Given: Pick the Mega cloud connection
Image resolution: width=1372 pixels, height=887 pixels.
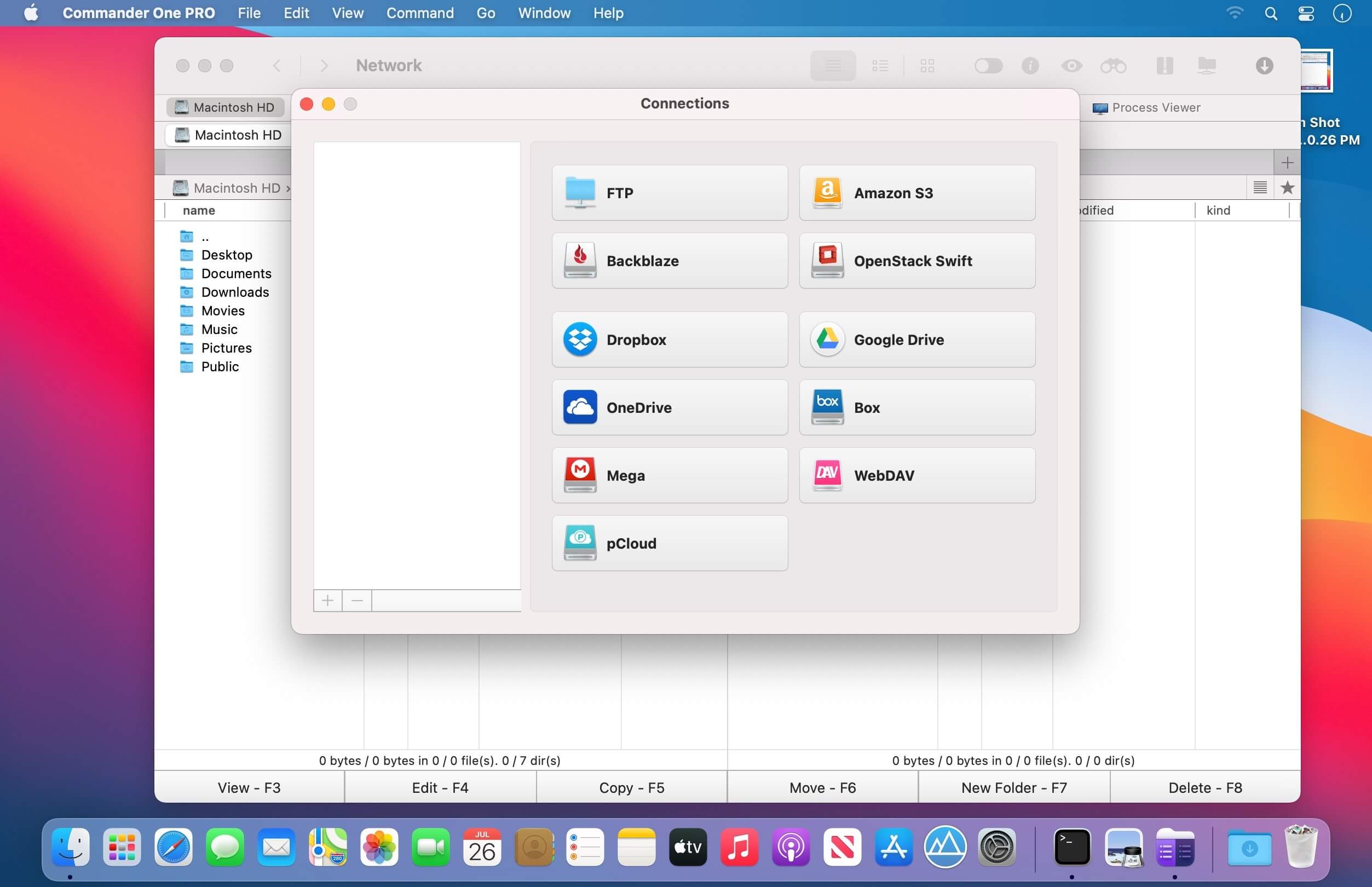Looking at the screenshot, I should coord(670,475).
